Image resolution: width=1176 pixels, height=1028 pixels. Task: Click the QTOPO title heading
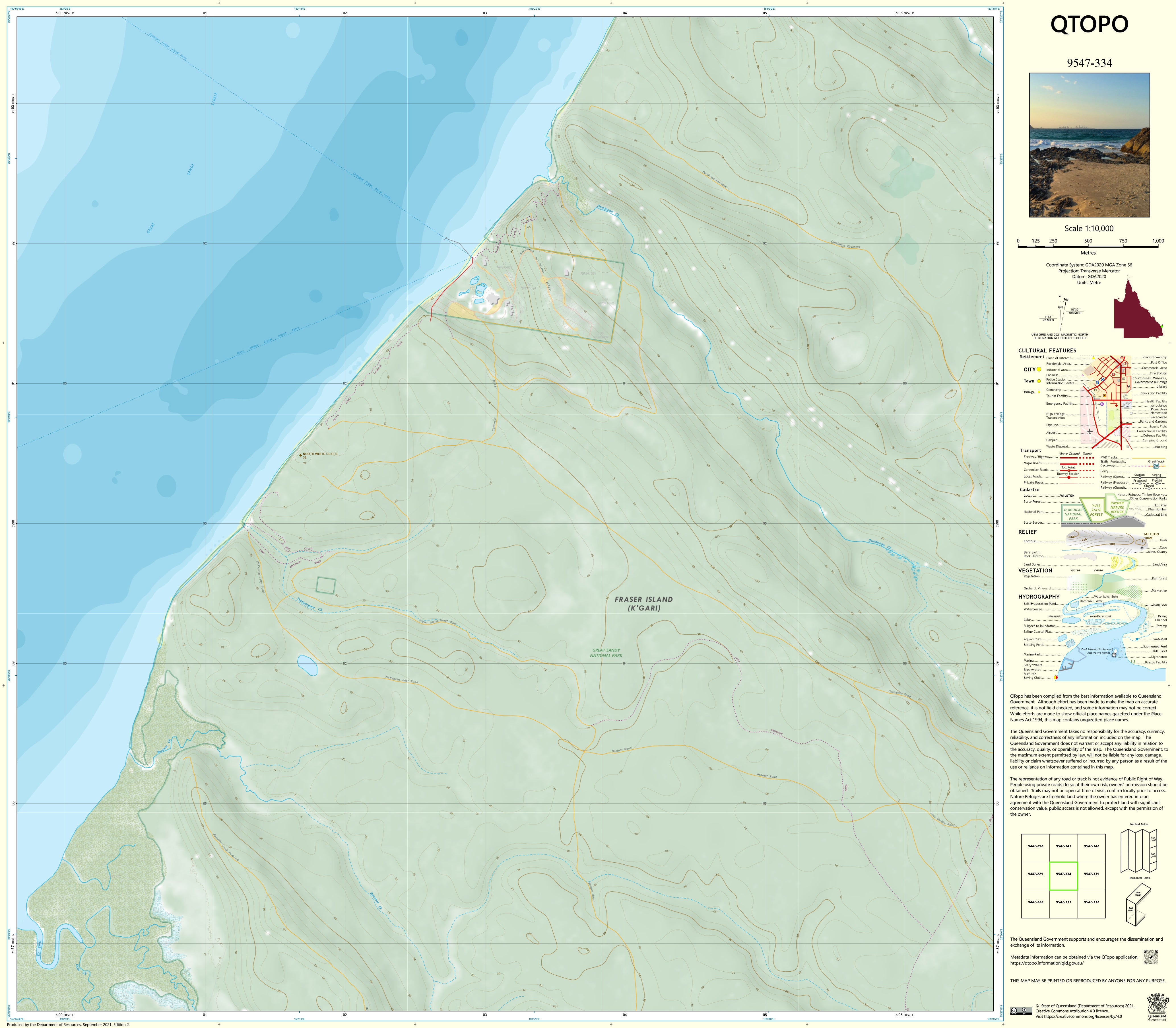point(1089,25)
